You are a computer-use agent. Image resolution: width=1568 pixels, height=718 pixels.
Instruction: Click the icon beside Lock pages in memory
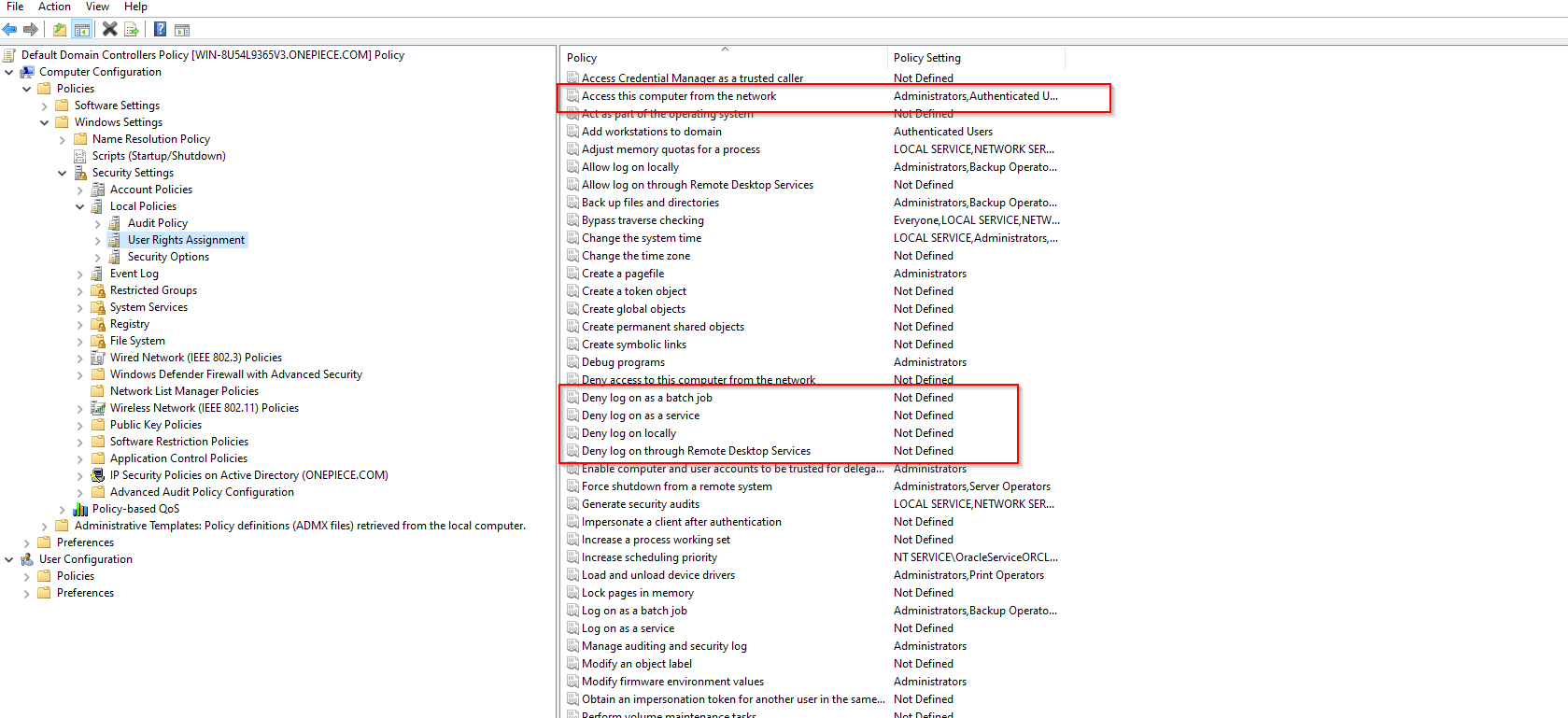point(573,593)
